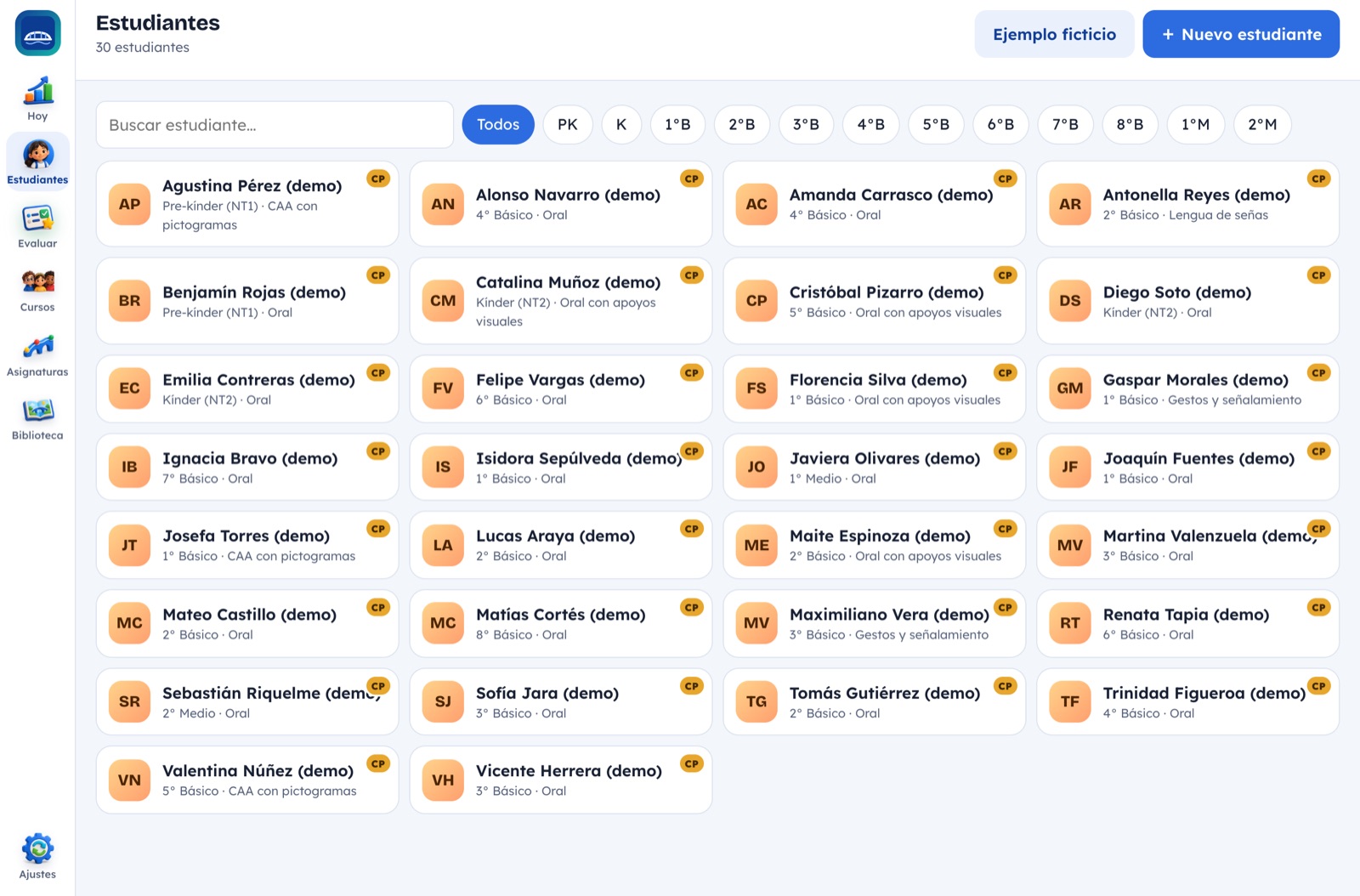Show only 3°B students

coord(807,125)
